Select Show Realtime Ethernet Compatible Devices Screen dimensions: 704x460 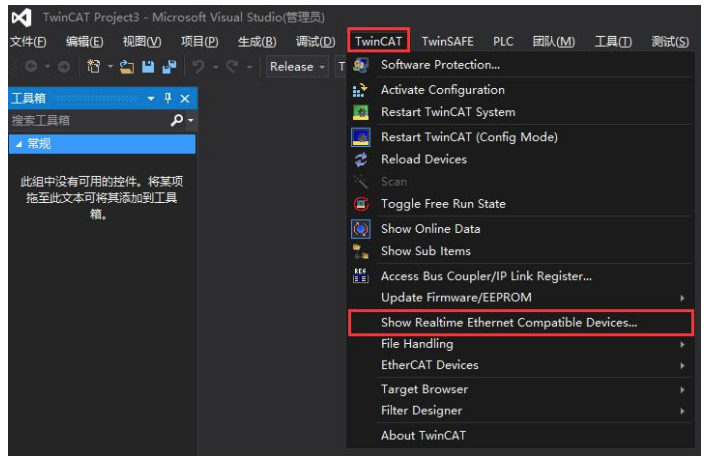click(521, 323)
